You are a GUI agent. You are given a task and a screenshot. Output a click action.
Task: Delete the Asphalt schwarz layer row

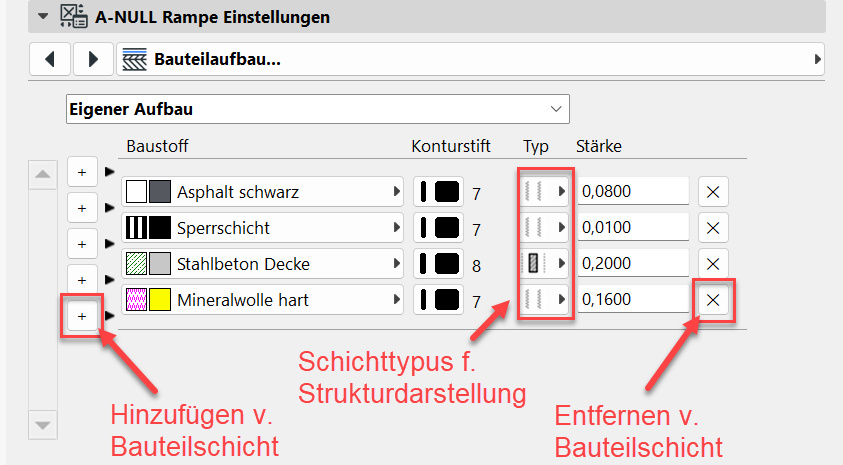coord(713,192)
